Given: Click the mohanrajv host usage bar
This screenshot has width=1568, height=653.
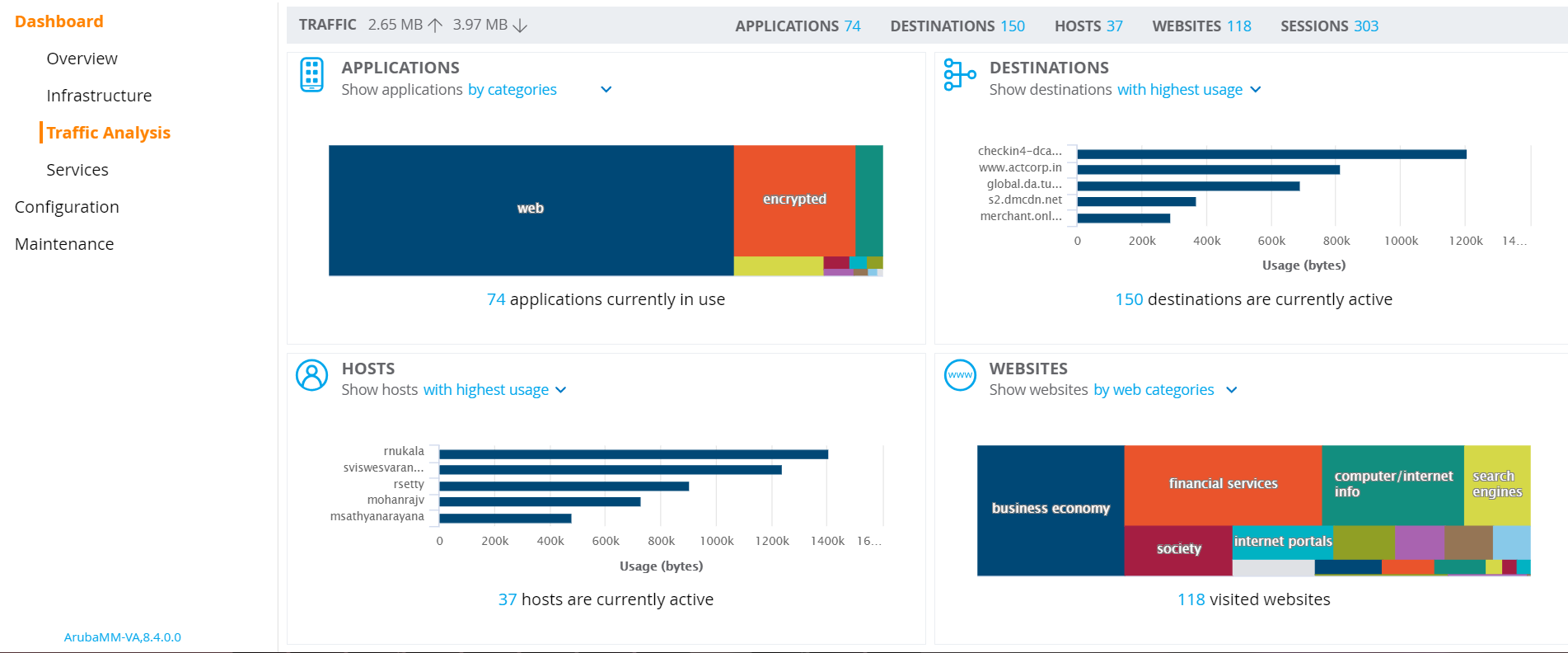Looking at the screenshot, I should click(x=540, y=502).
